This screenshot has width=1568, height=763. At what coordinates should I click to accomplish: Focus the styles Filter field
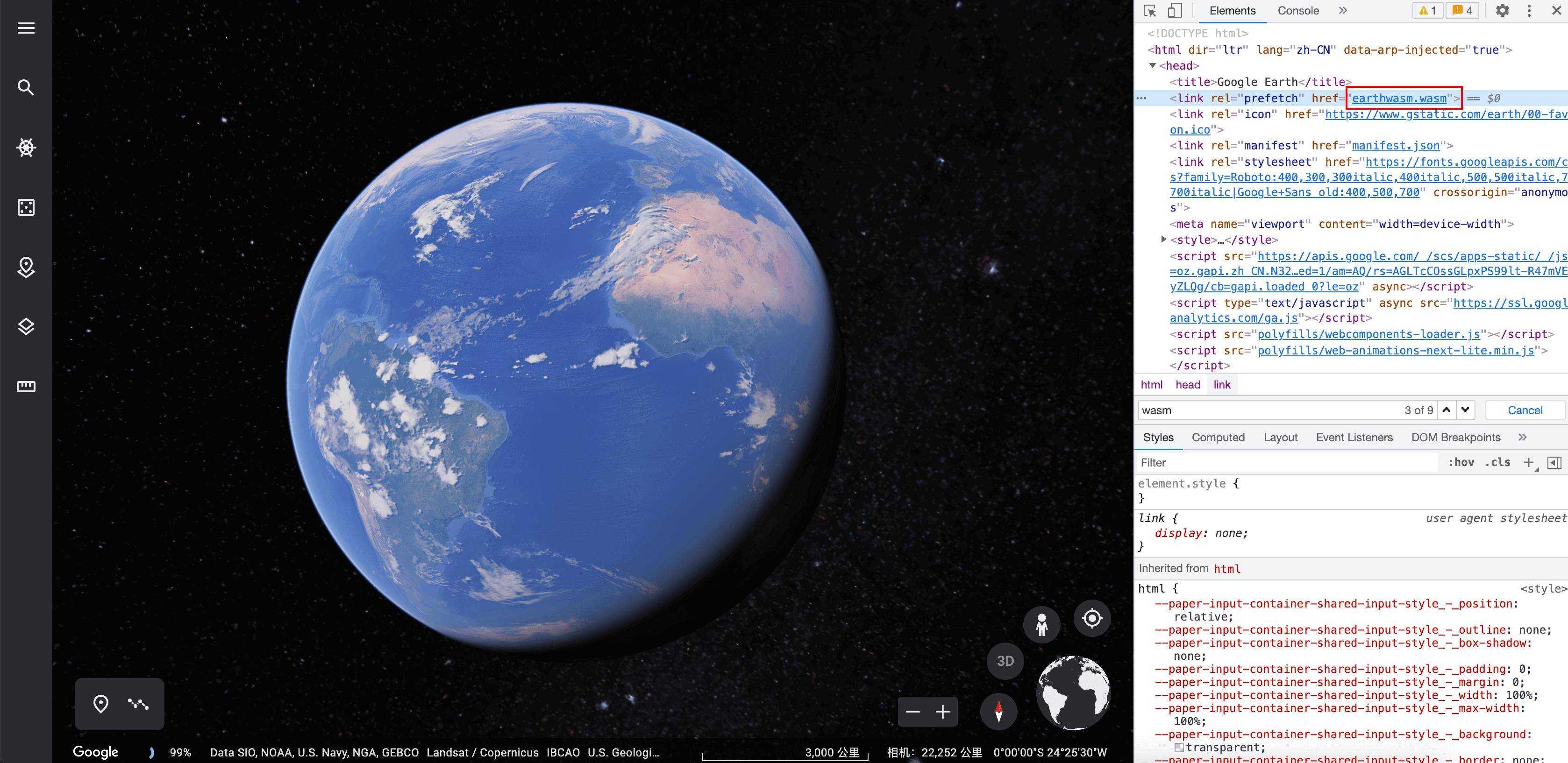tap(1287, 463)
